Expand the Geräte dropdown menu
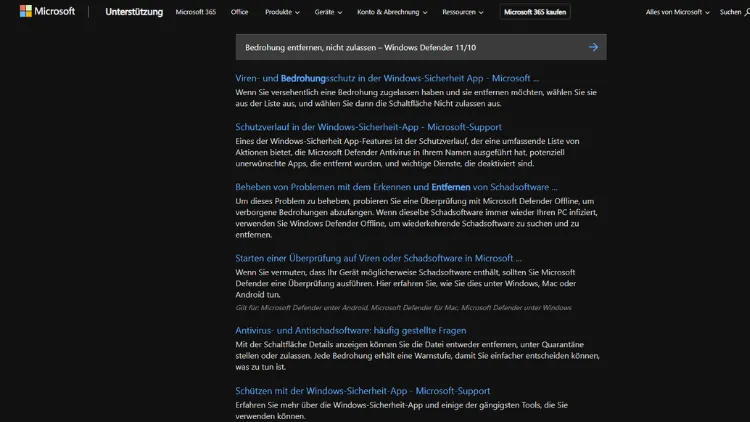The height and width of the screenshot is (422, 750). tap(328, 12)
